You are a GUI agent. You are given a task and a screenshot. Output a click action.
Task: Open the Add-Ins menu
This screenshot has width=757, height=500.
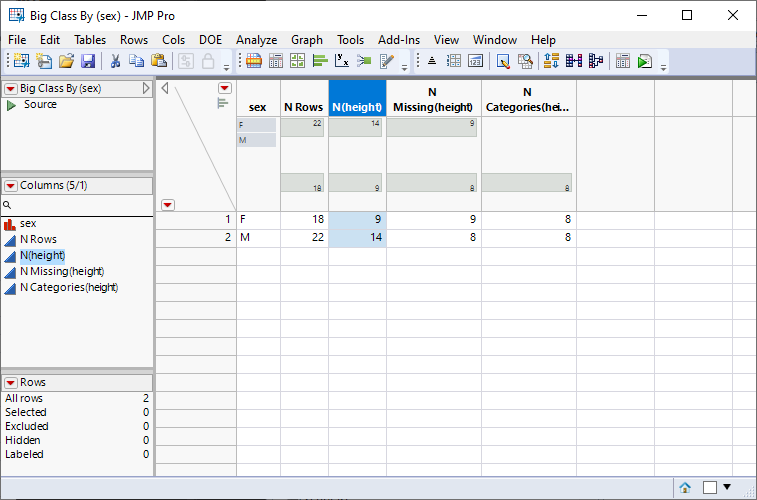click(399, 40)
